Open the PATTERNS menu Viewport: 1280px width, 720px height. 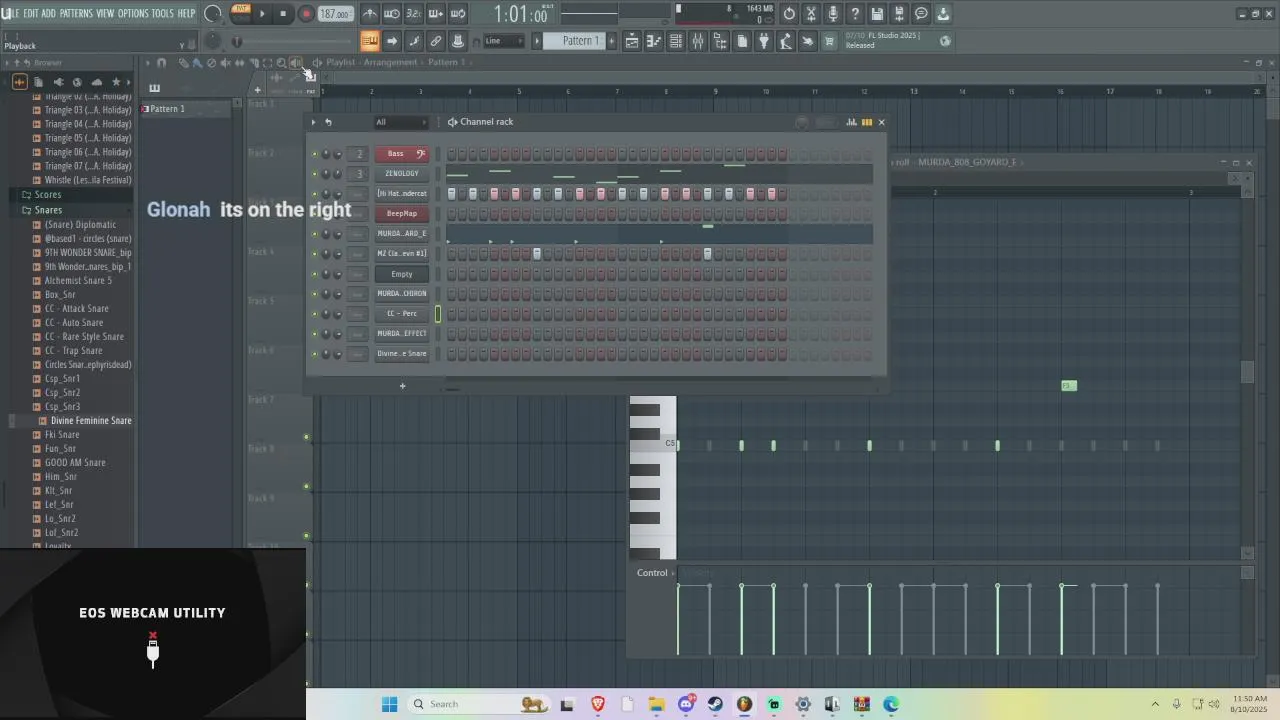coord(76,13)
